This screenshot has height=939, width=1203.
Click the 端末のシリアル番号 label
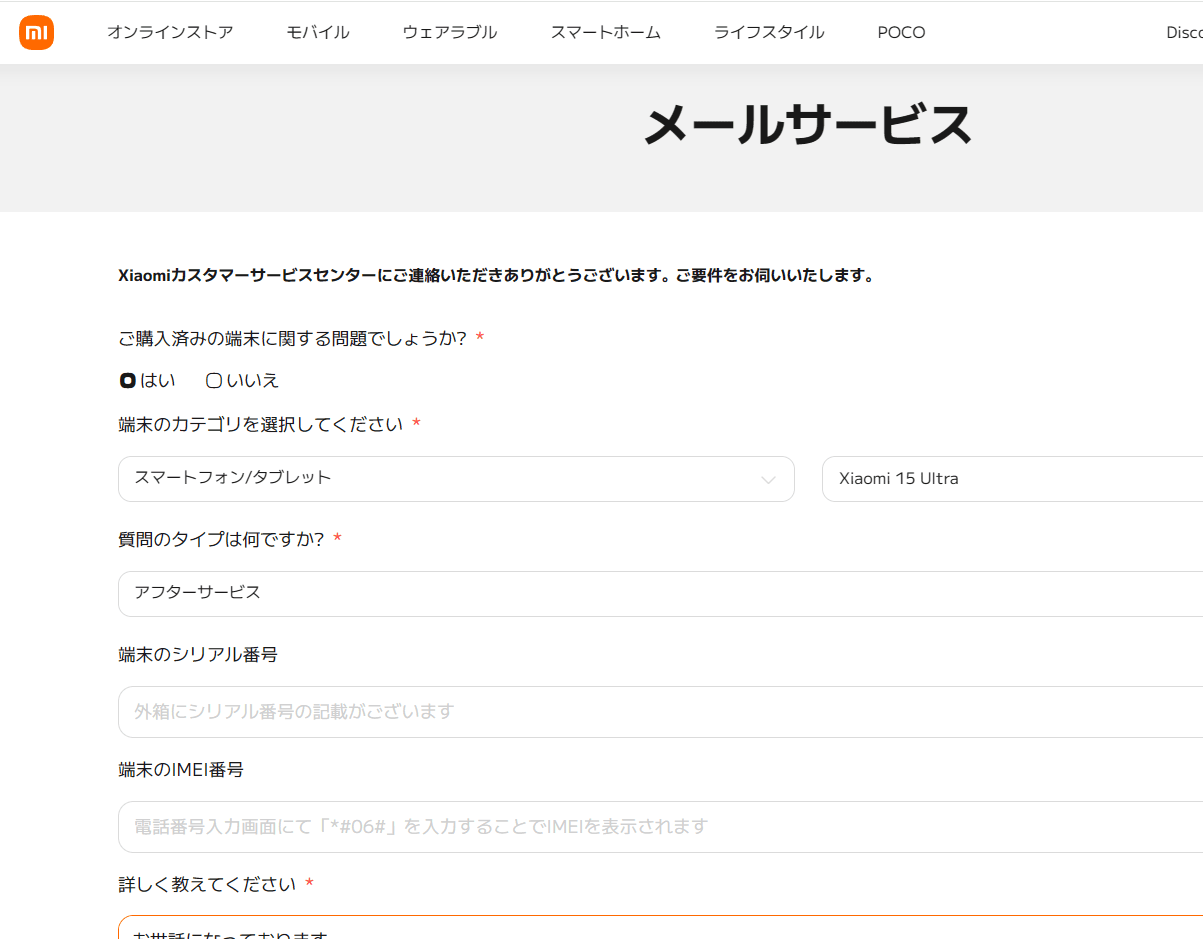tap(198, 655)
